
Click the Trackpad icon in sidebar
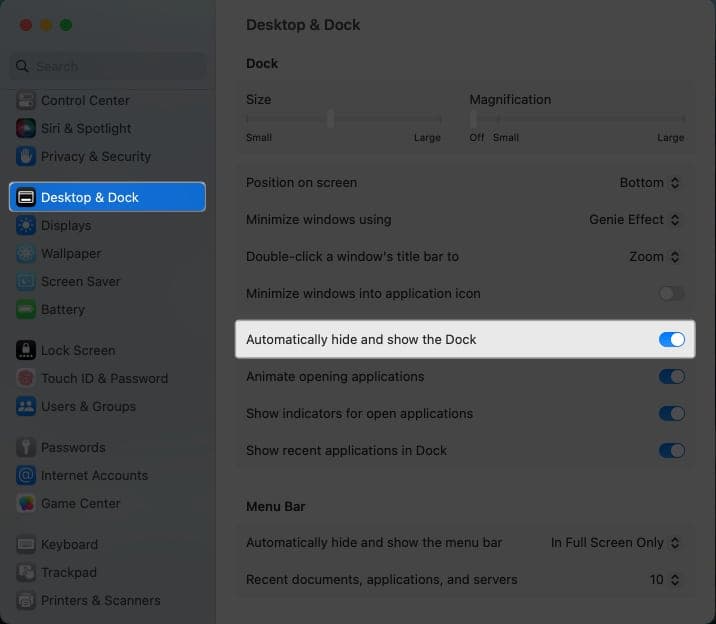coord(26,572)
